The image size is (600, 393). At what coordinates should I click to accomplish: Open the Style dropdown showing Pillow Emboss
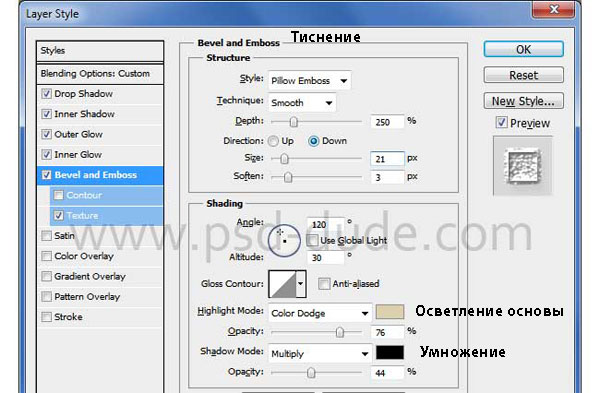tap(309, 81)
